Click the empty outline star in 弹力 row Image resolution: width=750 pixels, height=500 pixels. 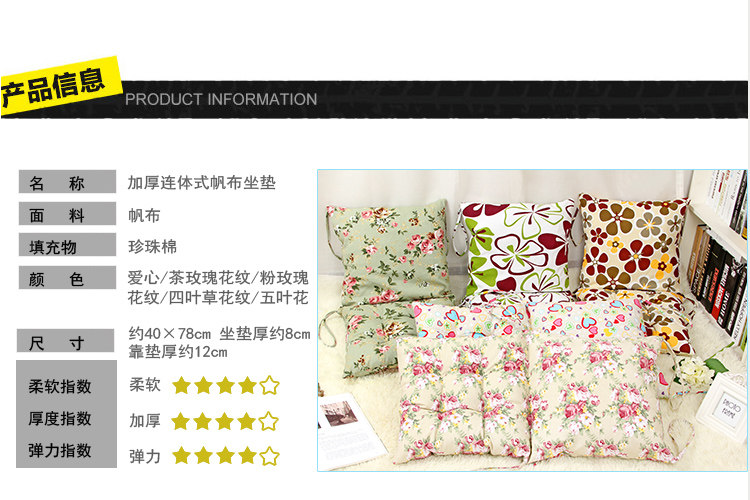(x=269, y=456)
